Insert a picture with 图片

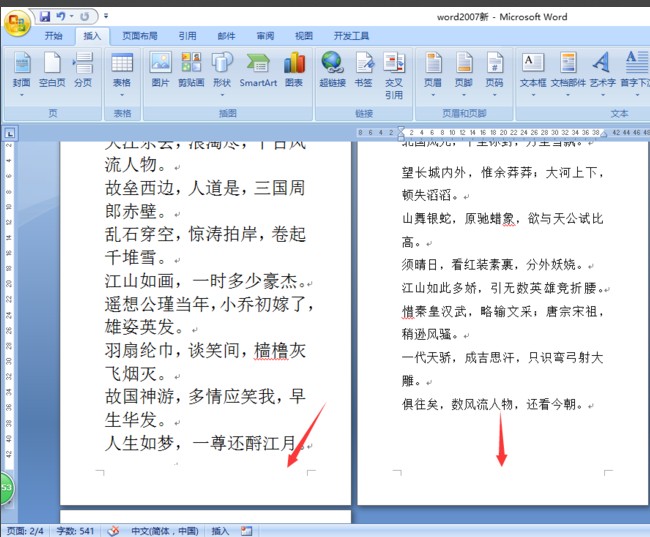click(x=160, y=70)
